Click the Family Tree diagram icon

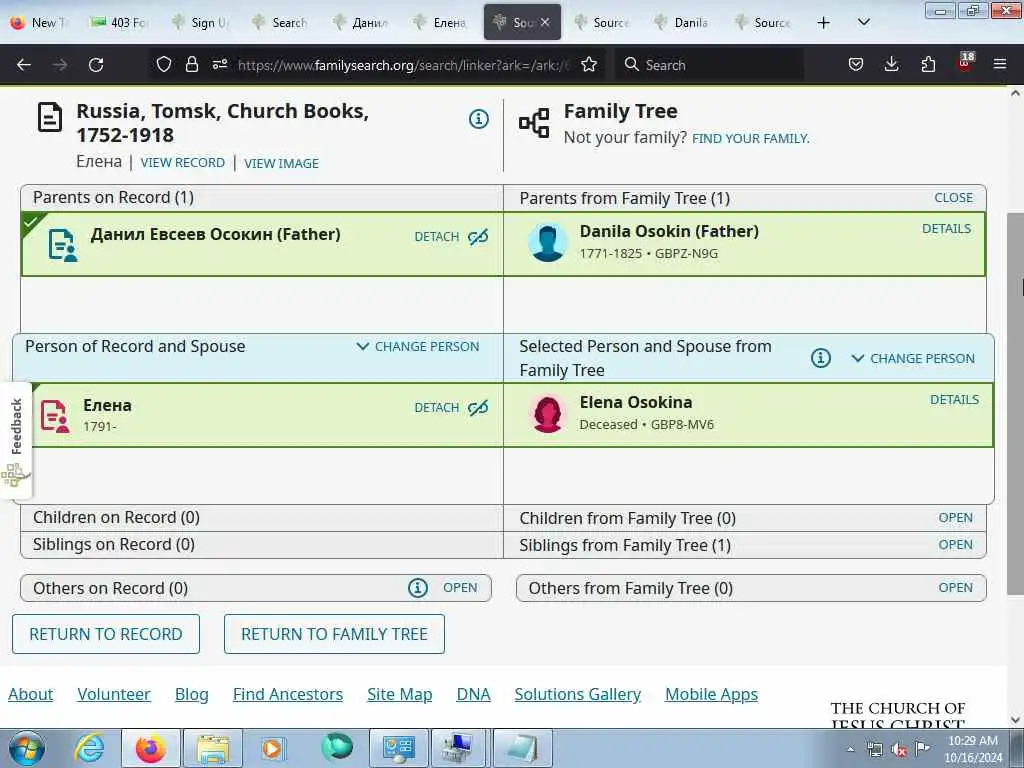coord(534,123)
